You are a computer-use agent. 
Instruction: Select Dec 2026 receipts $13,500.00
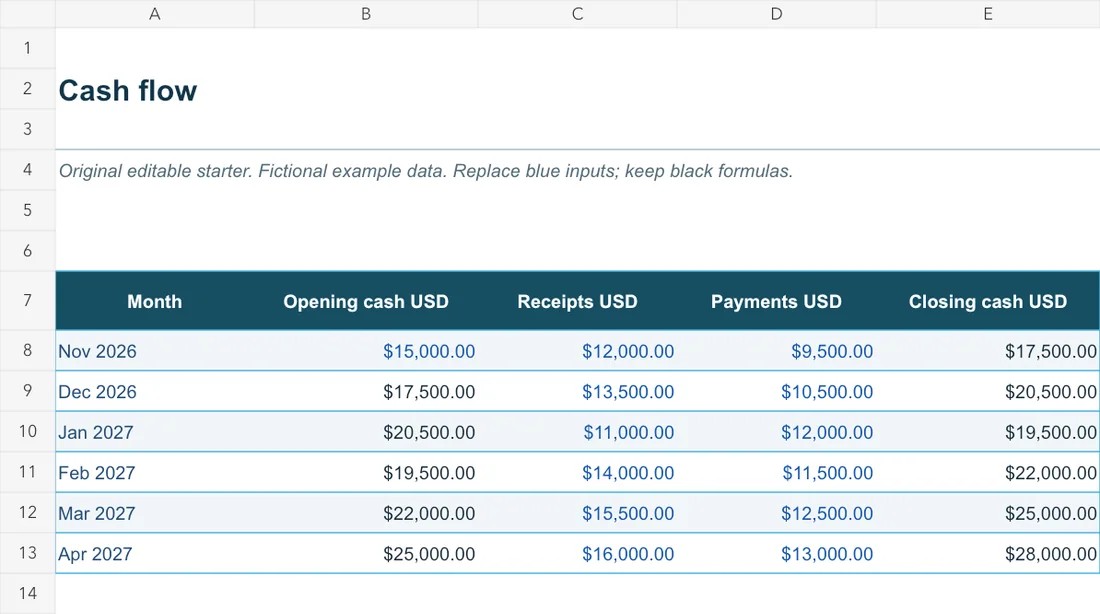(x=577, y=392)
